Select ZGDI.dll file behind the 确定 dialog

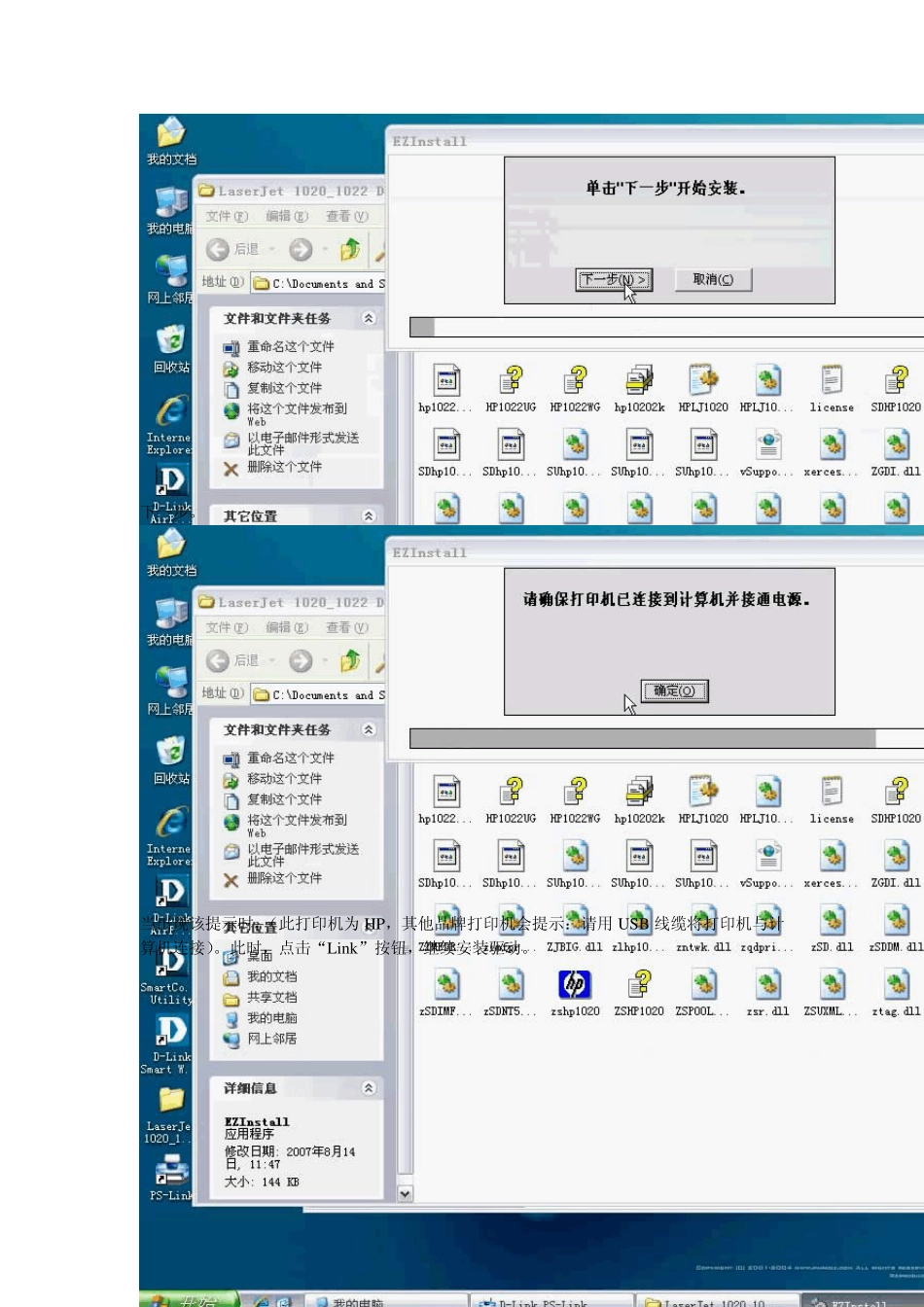tap(896, 864)
